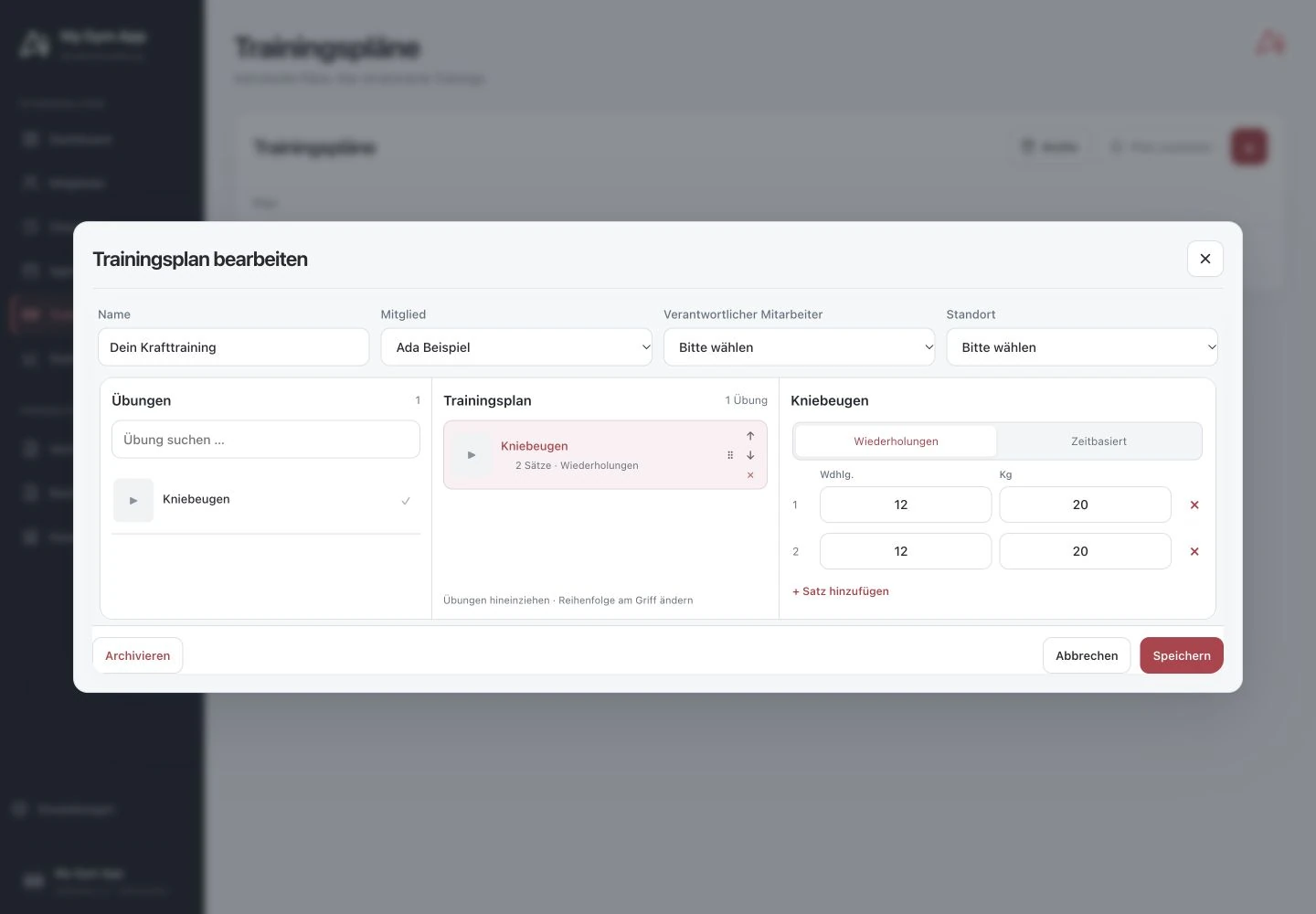Click the '2 Sätze · Wiederholungen' subtitle
This screenshot has height=914, width=1316.
pyautogui.click(x=577, y=466)
